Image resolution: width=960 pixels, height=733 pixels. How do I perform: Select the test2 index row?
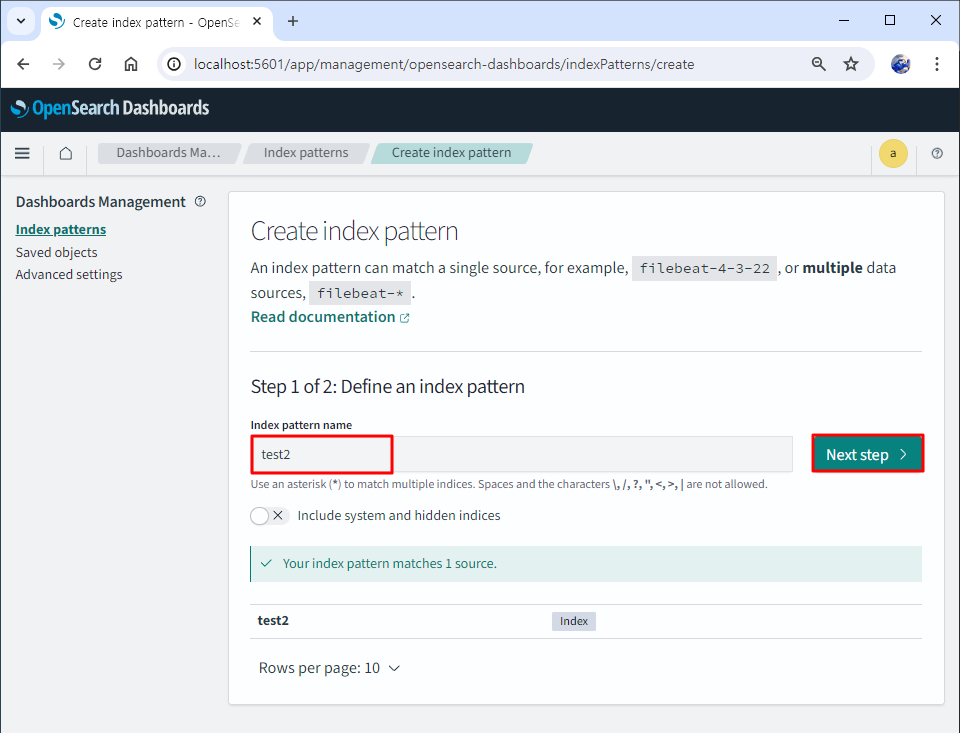tap(586, 621)
